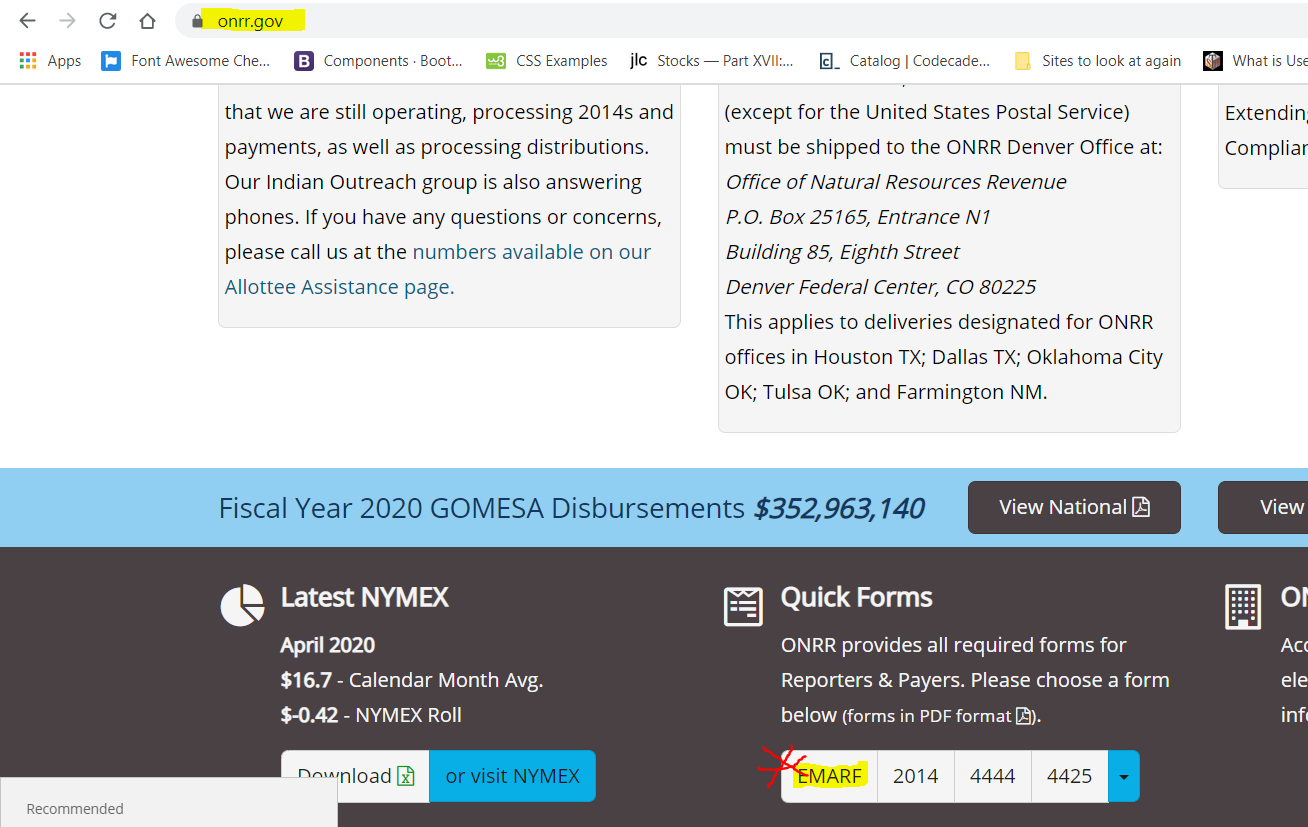Click 'or visit NYMEX'
This screenshot has height=827, width=1308.
512,775
